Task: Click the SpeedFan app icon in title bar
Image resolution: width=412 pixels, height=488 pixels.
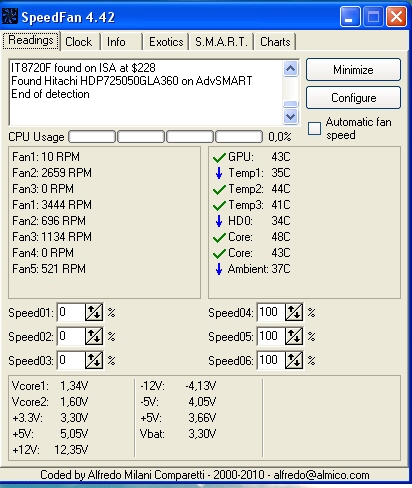Action: tap(9, 16)
